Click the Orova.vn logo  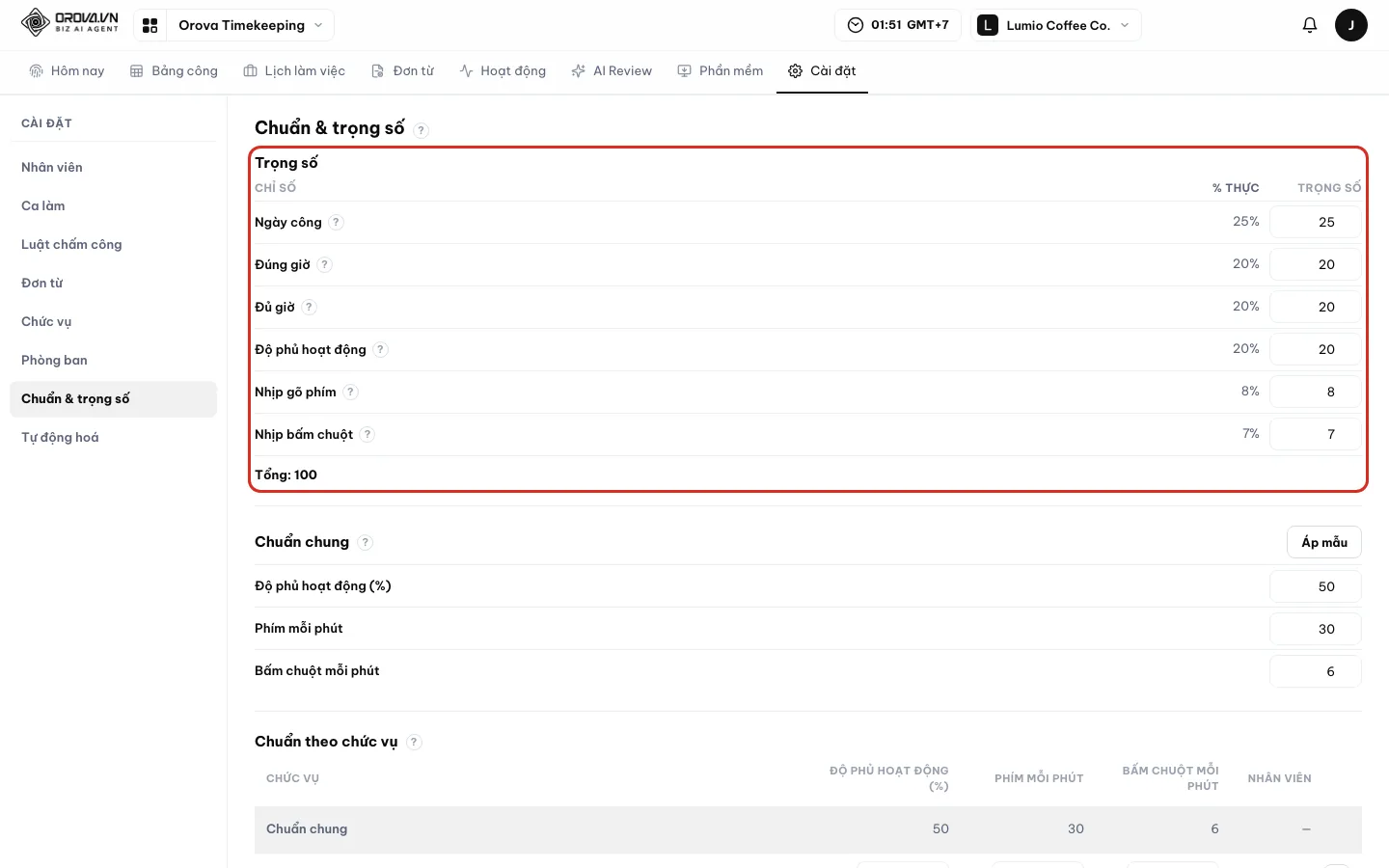70,22
